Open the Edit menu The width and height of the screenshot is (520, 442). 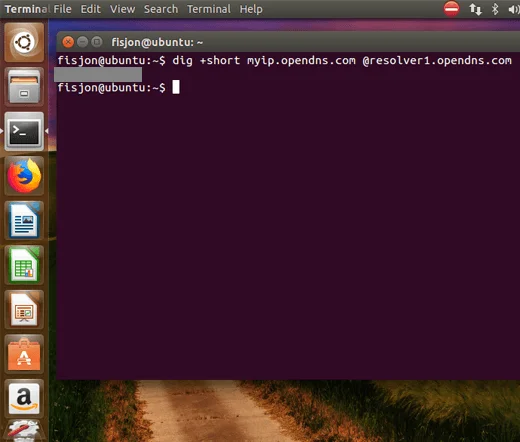click(90, 9)
